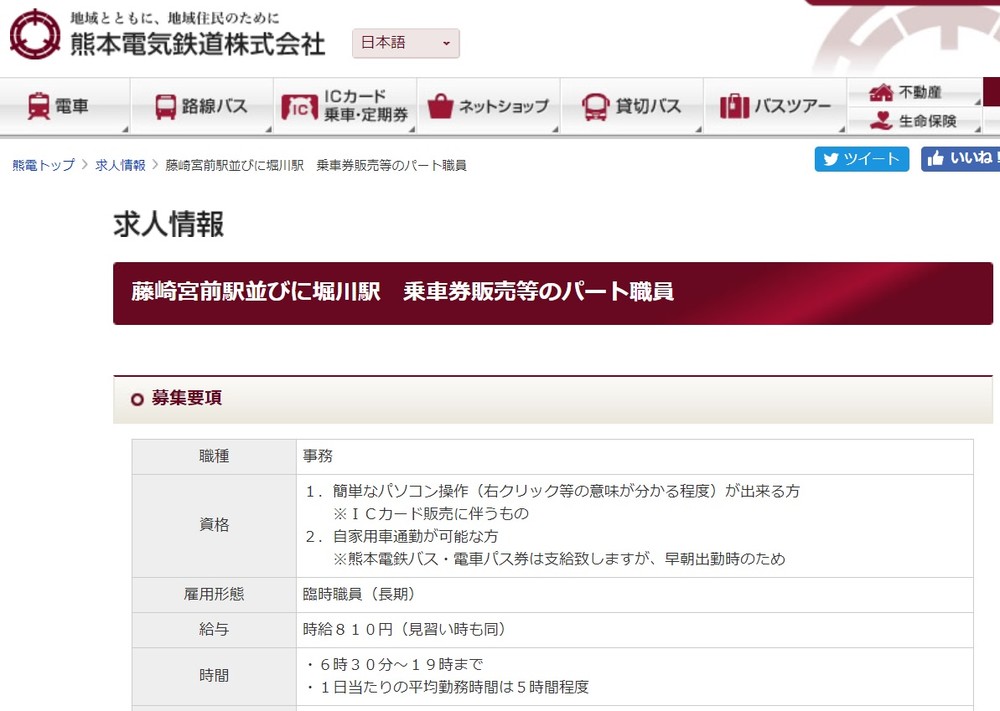The width and height of the screenshot is (1000, 711).
Task: Open the 日本語 language dropdown
Action: pyautogui.click(x=405, y=43)
